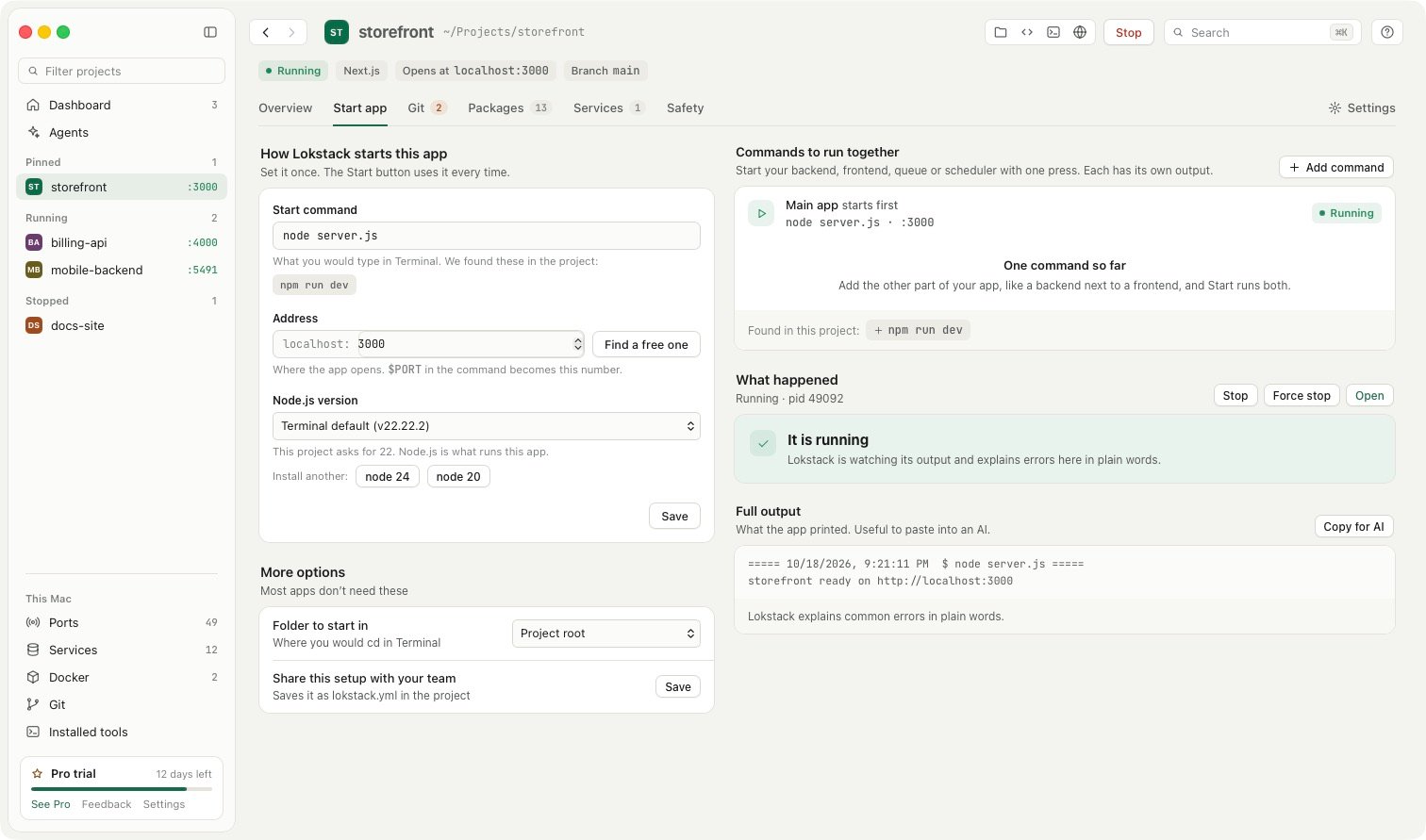Save the team setup as lokstack.yml
The width and height of the screenshot is (1426, 840).
click(x=678, y=686)
